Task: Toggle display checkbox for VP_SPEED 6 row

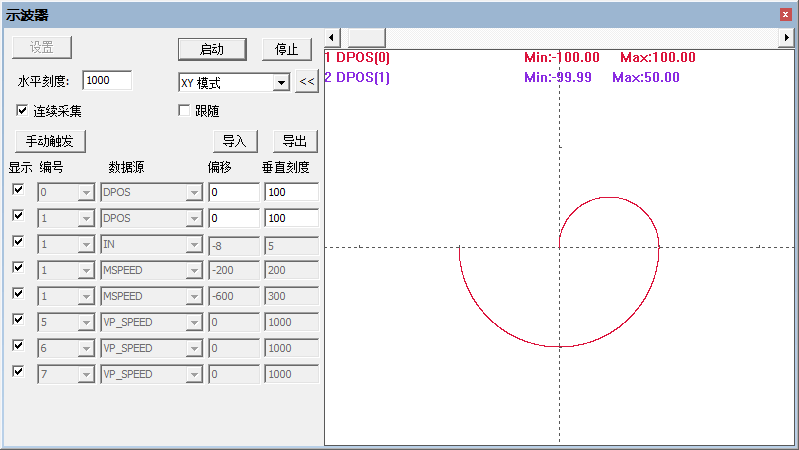Action: click(18, 345)
